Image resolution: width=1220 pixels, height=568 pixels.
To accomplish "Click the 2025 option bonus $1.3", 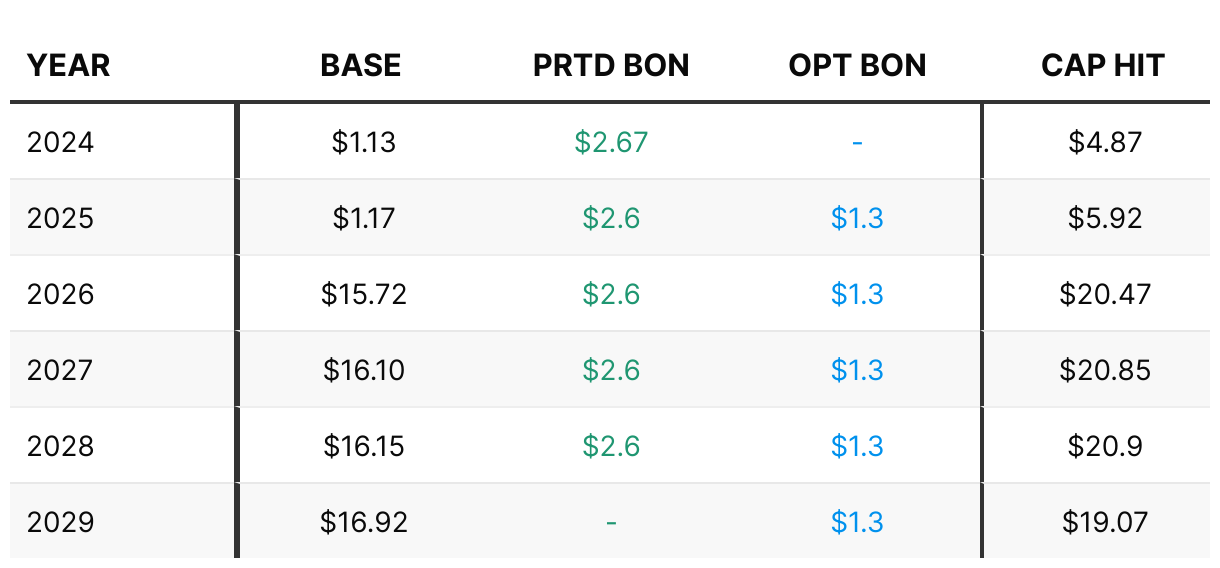I will click(x=857, y=218).
